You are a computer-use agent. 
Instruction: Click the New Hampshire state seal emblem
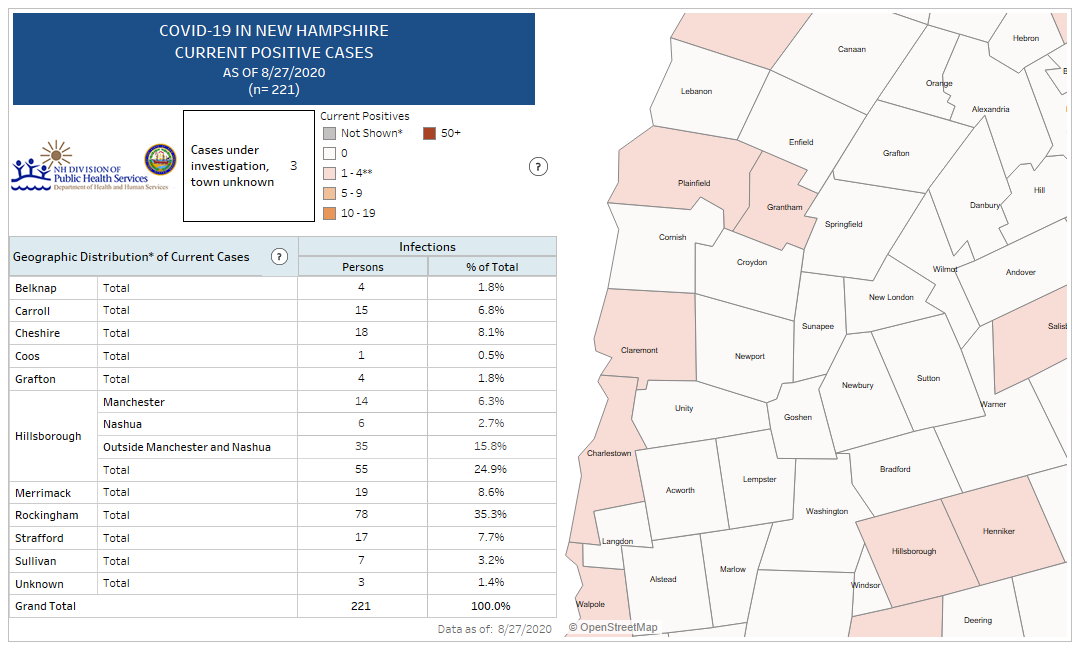click(x=160, y=159)
